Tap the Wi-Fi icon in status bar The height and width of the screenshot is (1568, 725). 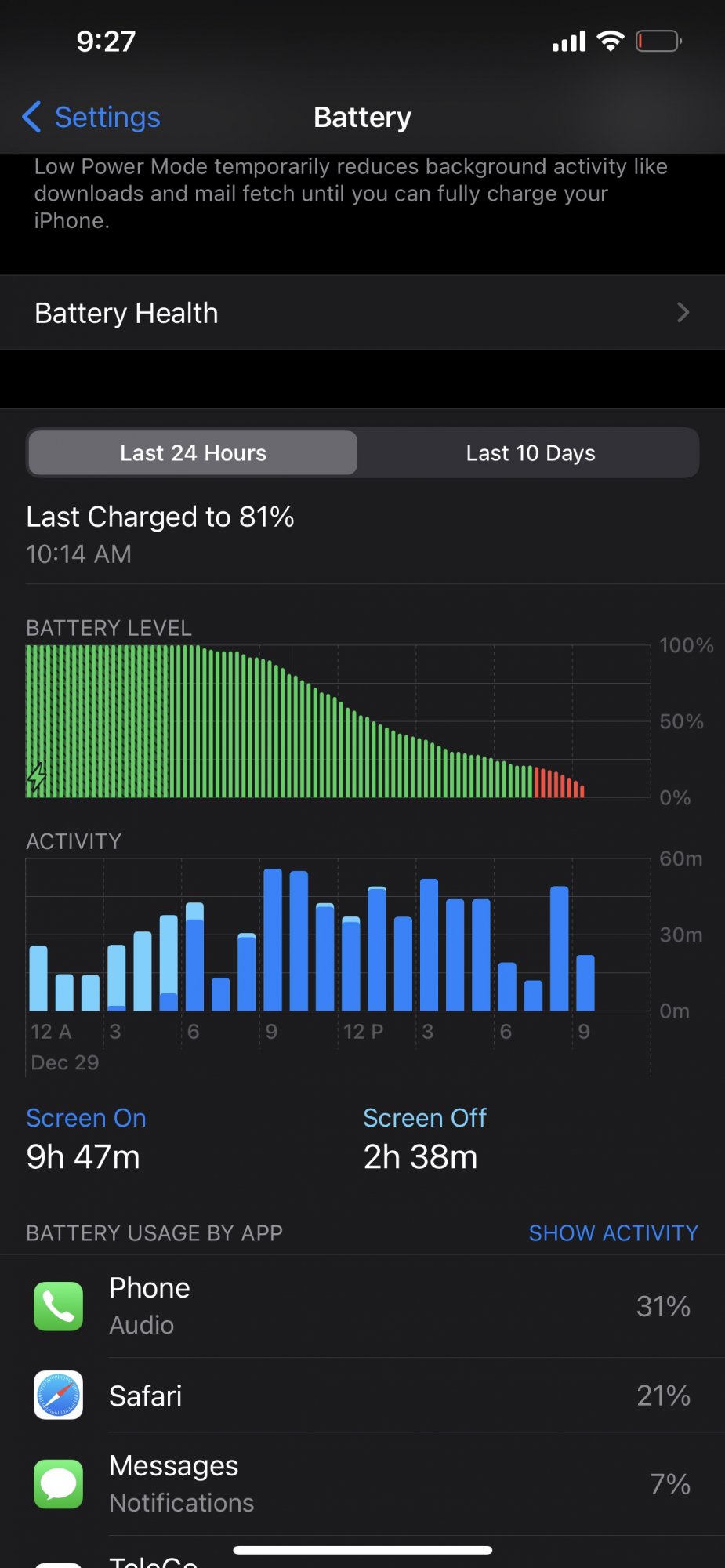(610, 41)
